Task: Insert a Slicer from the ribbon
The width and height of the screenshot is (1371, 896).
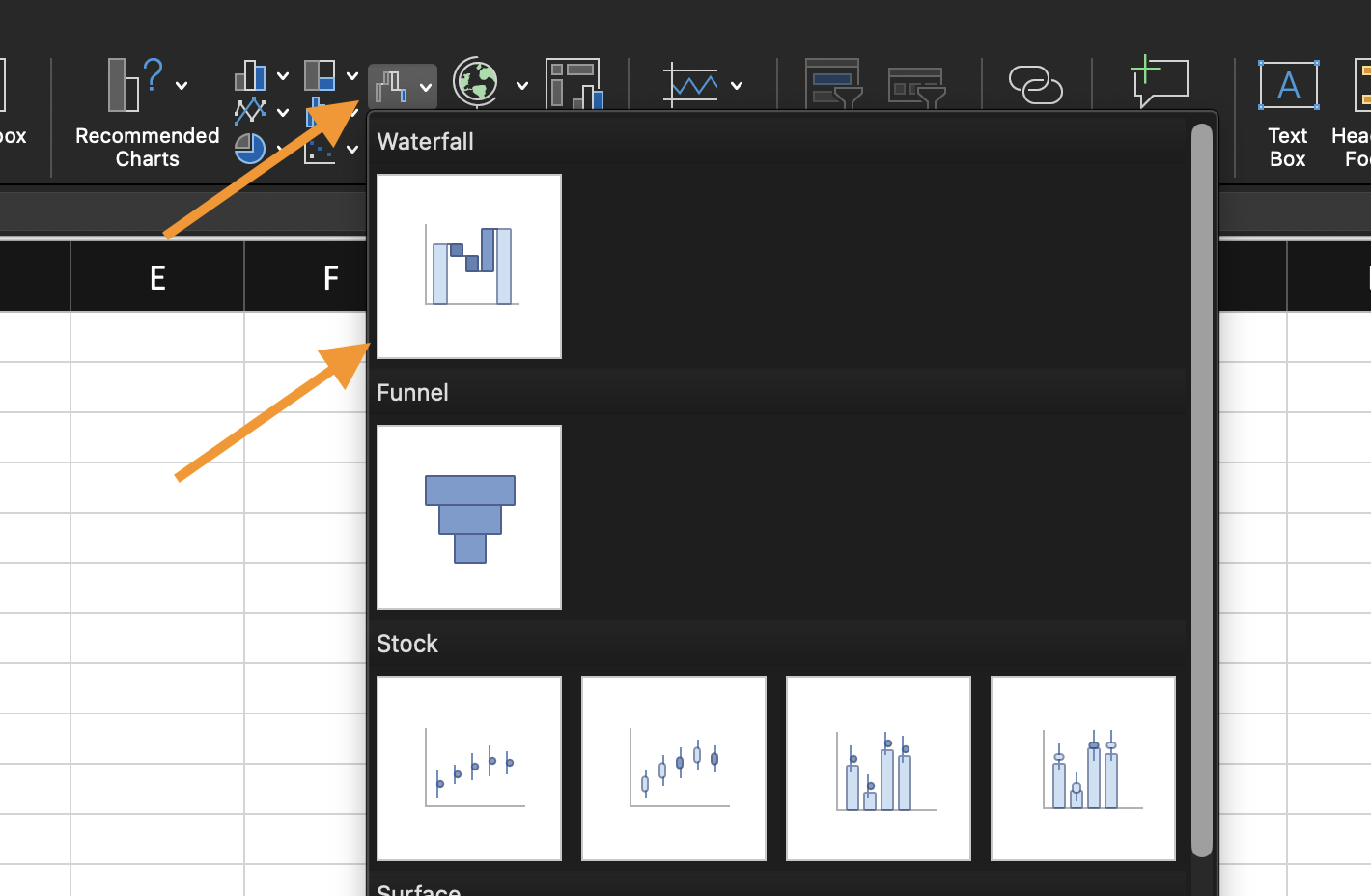Action: click(x=832, y=84)
